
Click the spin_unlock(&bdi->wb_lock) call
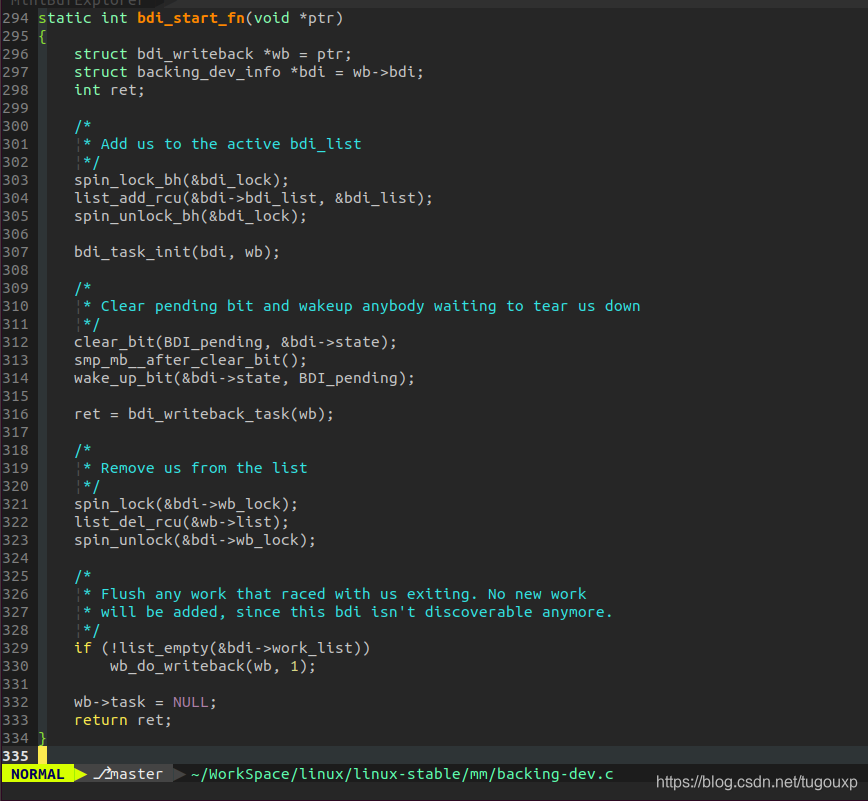(x=195, y=540)
